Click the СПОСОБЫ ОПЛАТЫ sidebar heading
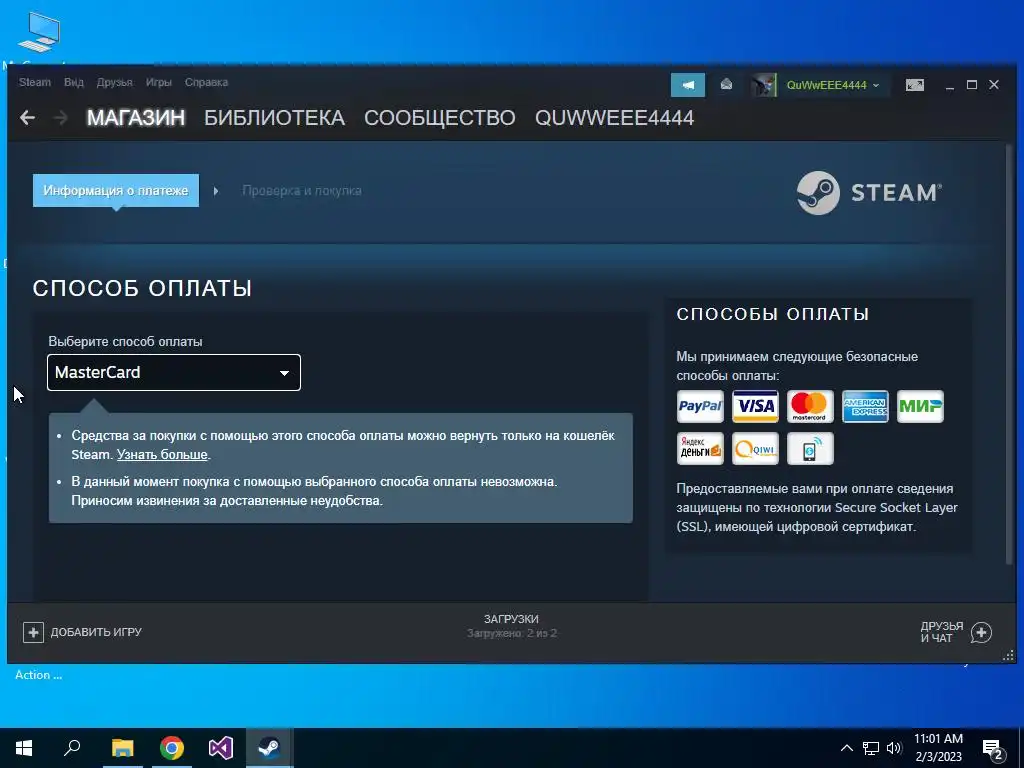1024x768 pixels. coord(773,314)
